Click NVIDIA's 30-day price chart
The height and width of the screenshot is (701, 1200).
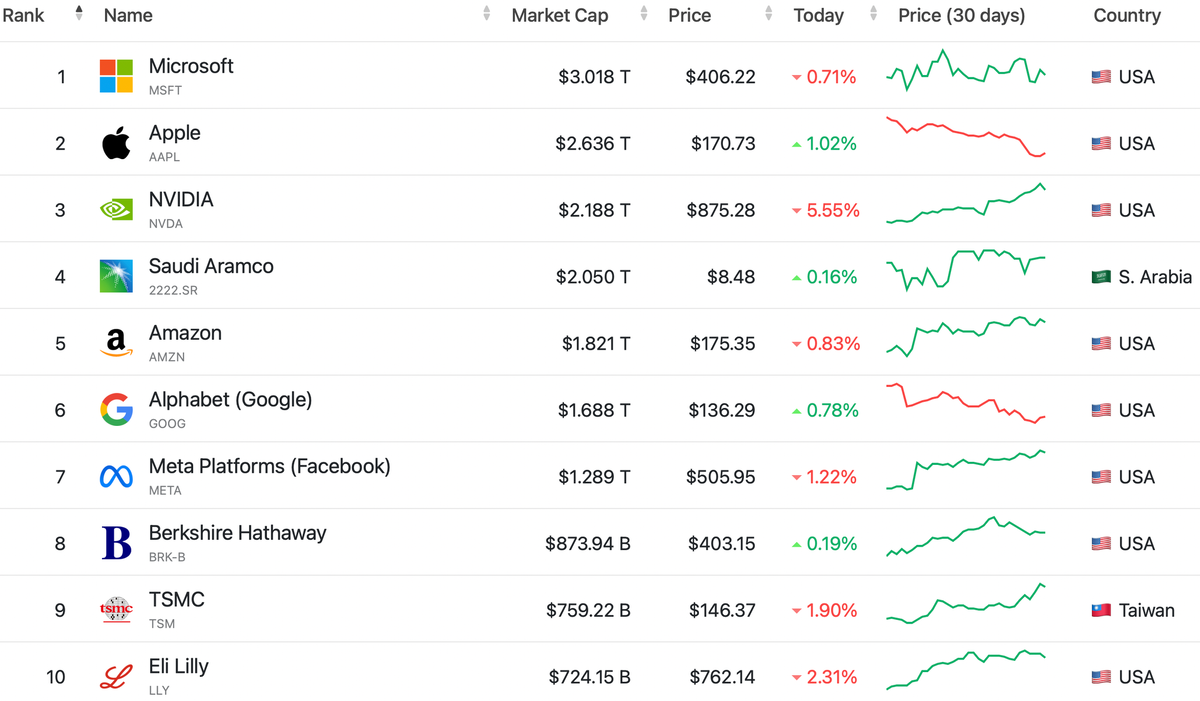(966, 205)
